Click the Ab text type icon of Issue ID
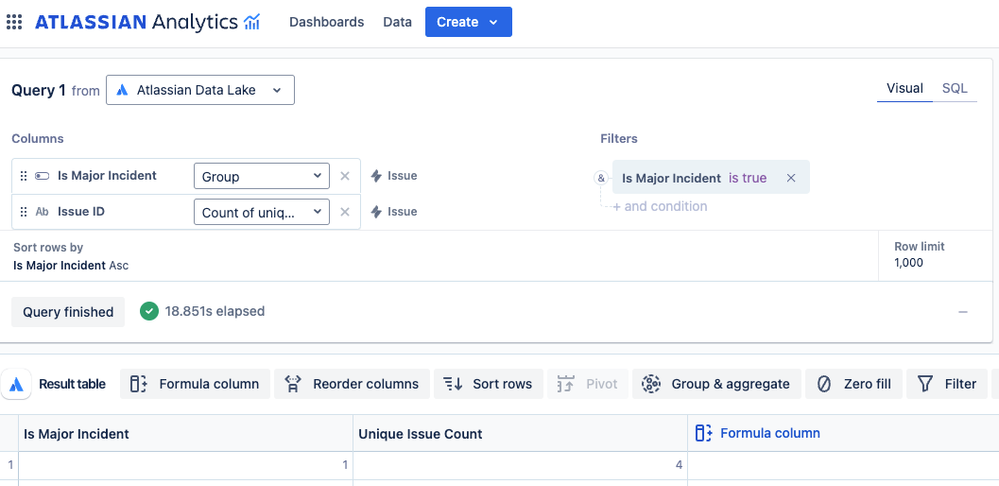 [x=42, y=212]
